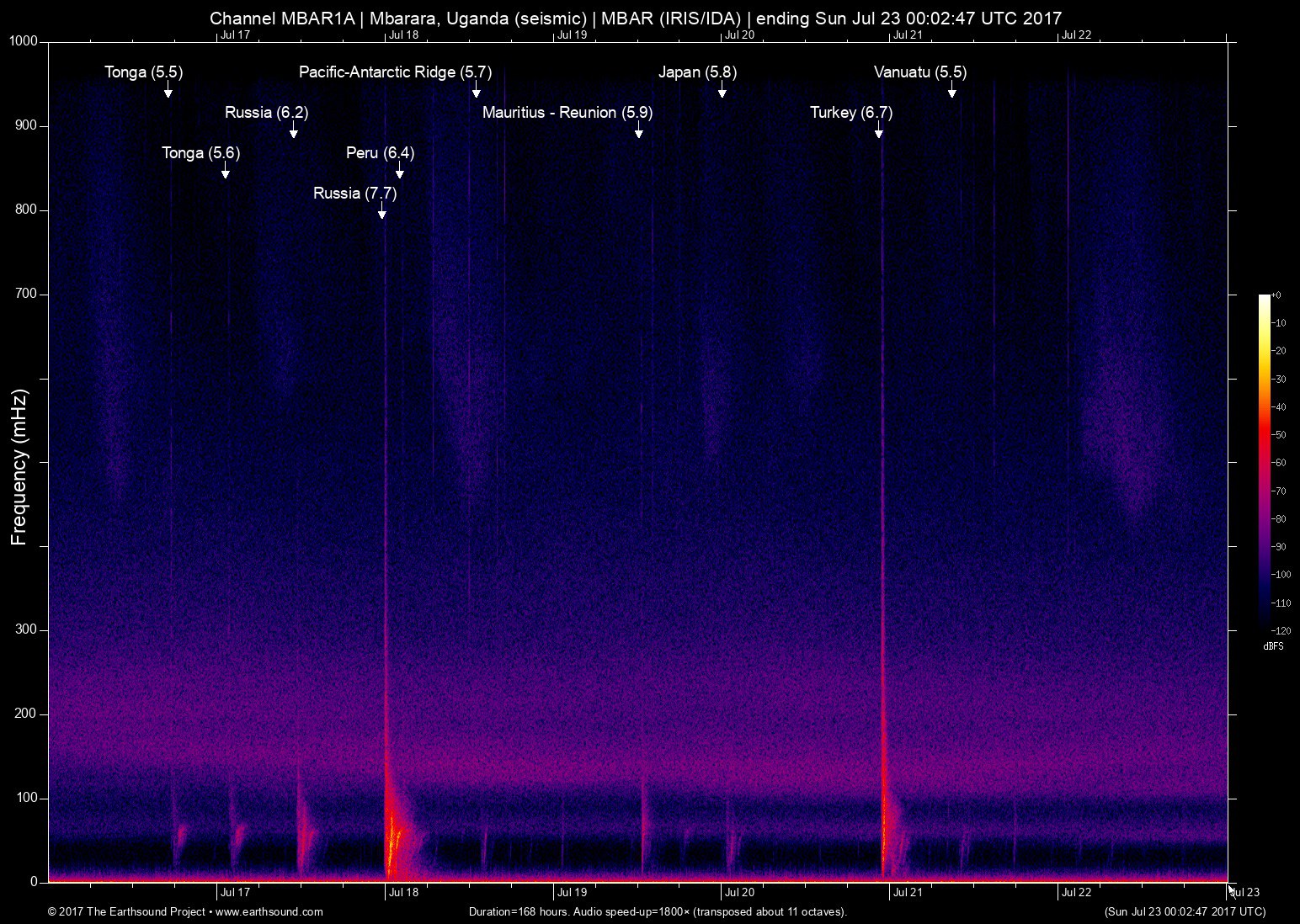1300x924 pixels.
Task: Click the 1000 frequency tick label
Action: coord(24,42)
